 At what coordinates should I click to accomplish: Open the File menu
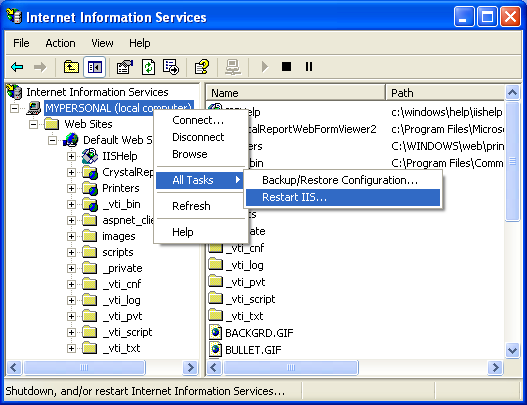tap(21, 43)
